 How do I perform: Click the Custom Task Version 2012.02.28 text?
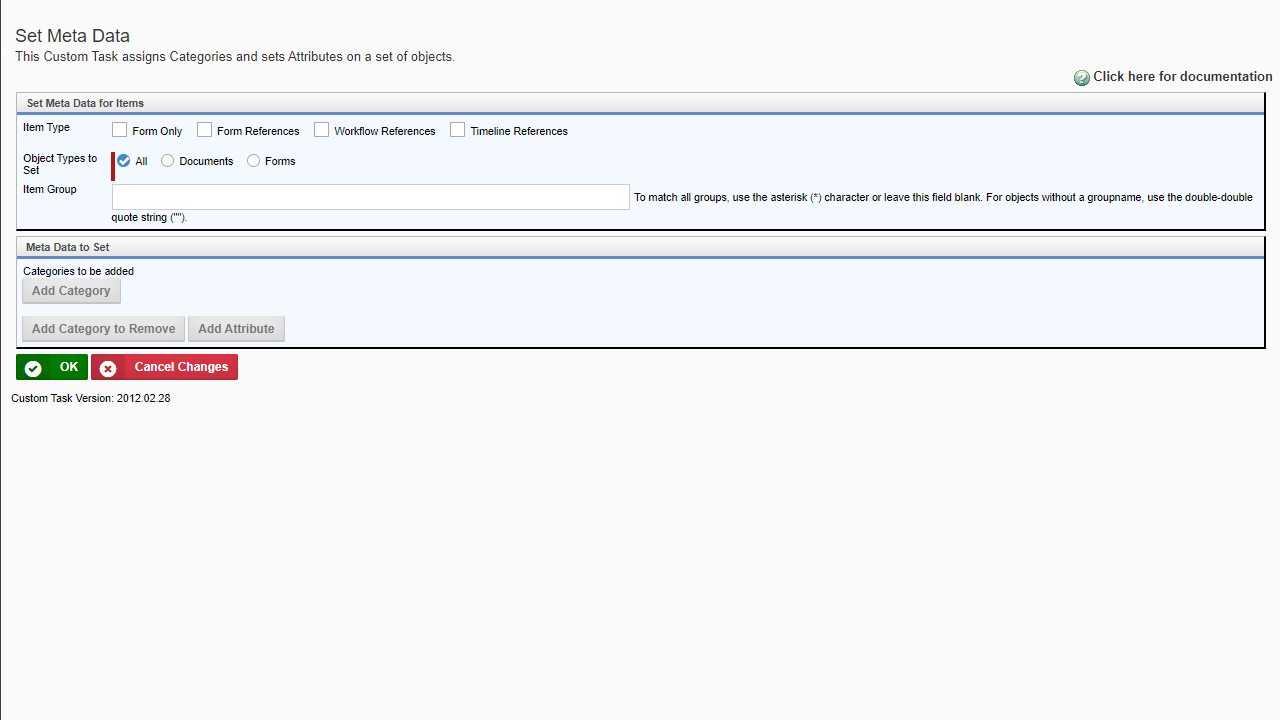(91, 398)
